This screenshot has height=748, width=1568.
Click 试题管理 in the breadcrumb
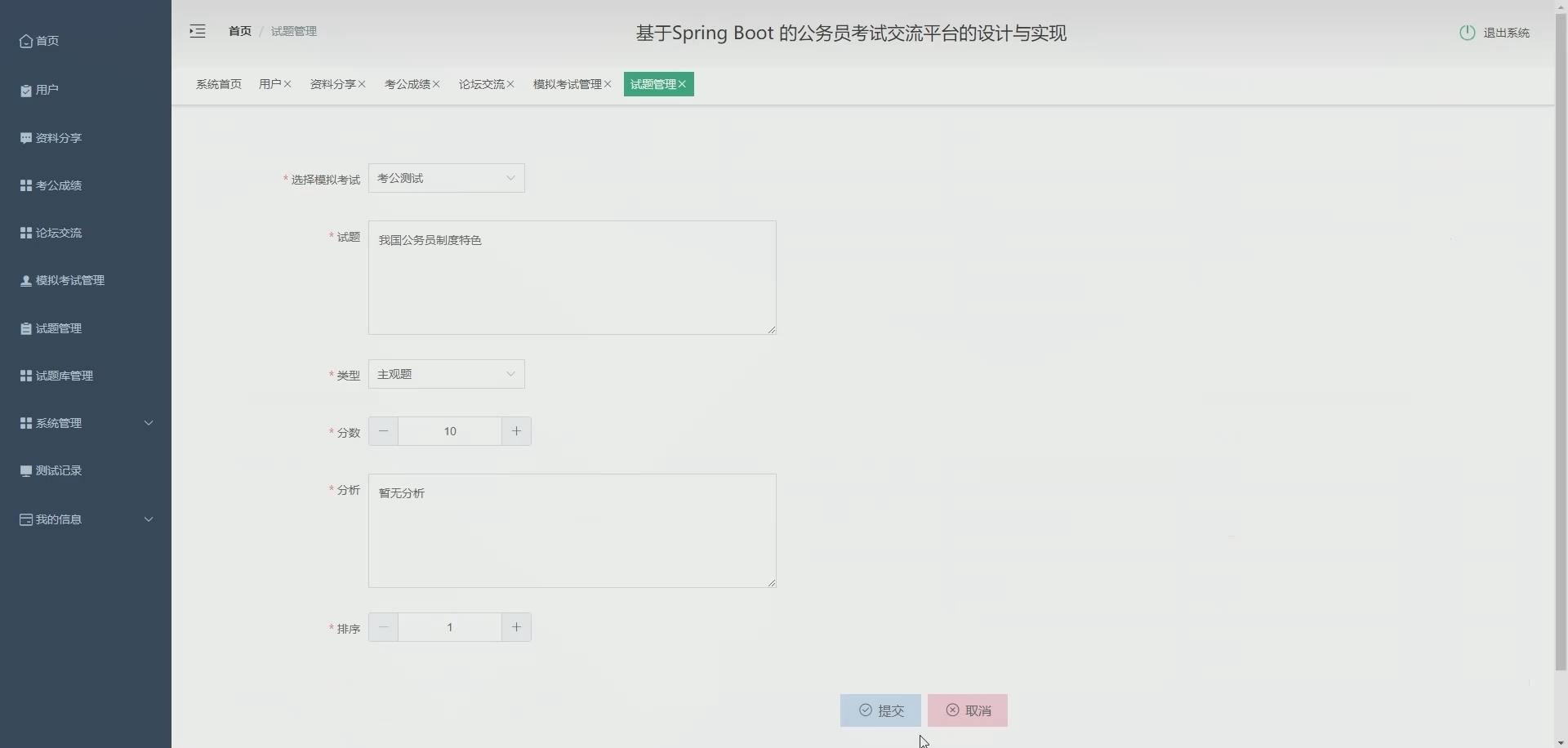[292, 31]
